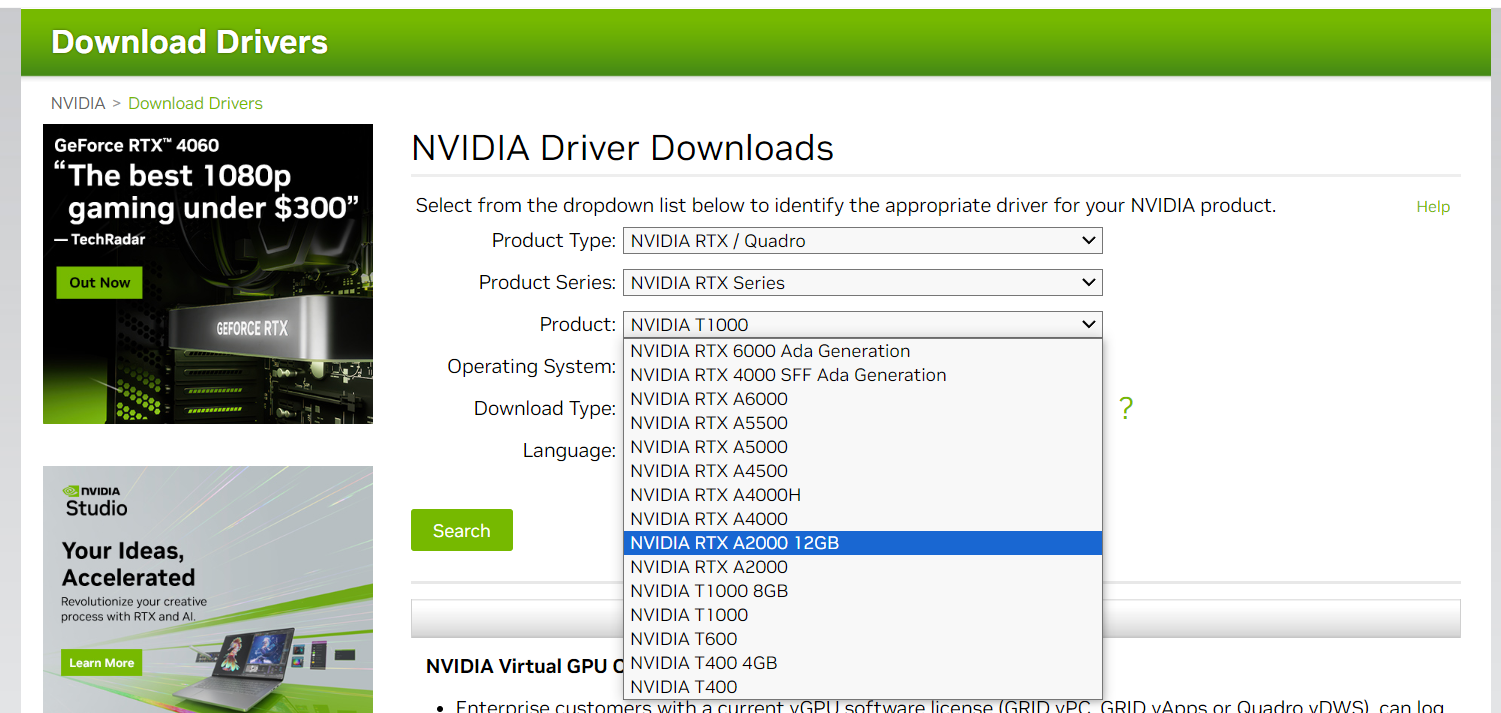Viewport: 1501px width, 713px height.
Task: Select NVIDIA RTX 6000 Ada Generation option
Action: coord(770,351)
